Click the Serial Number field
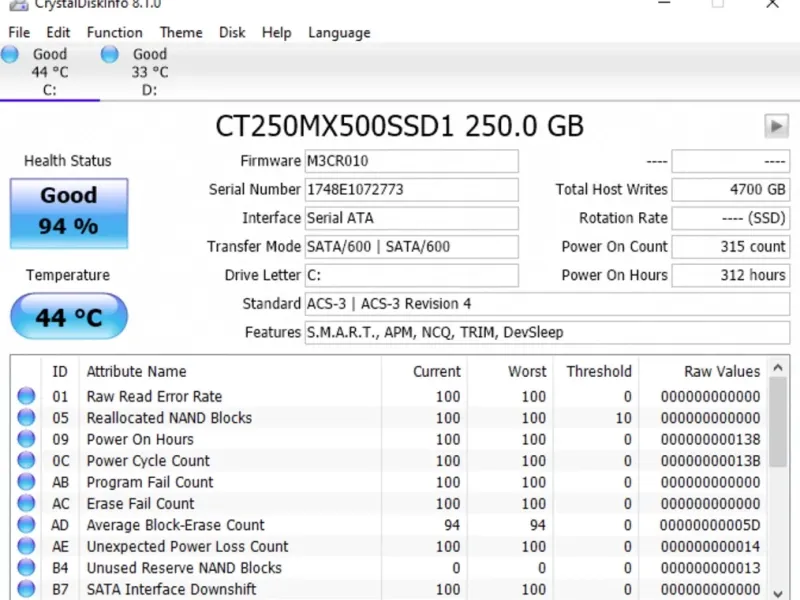This screenshot has height=600, width=800. 412,190
